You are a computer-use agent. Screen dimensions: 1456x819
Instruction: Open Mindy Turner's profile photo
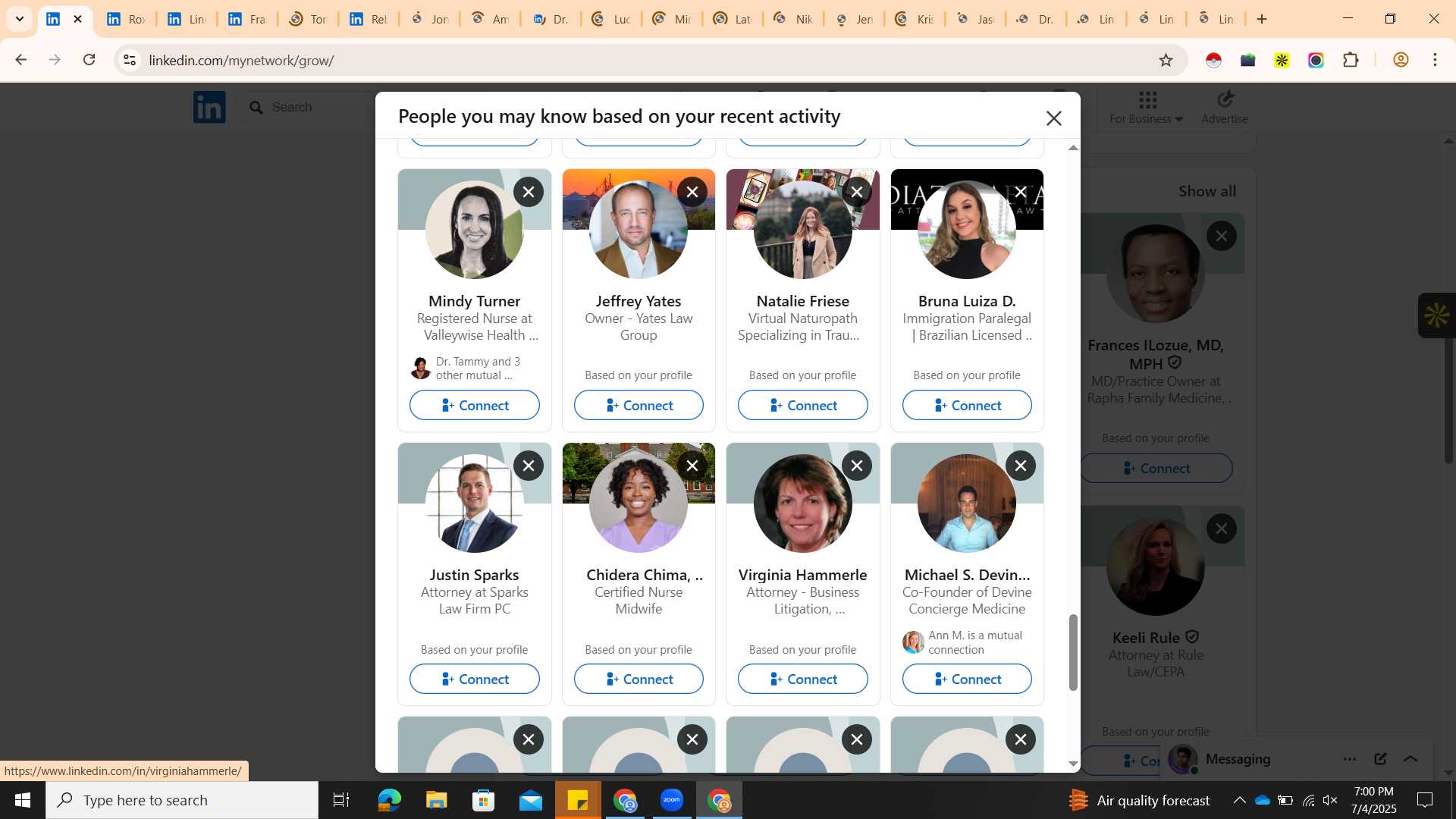(x=475, y=230)
